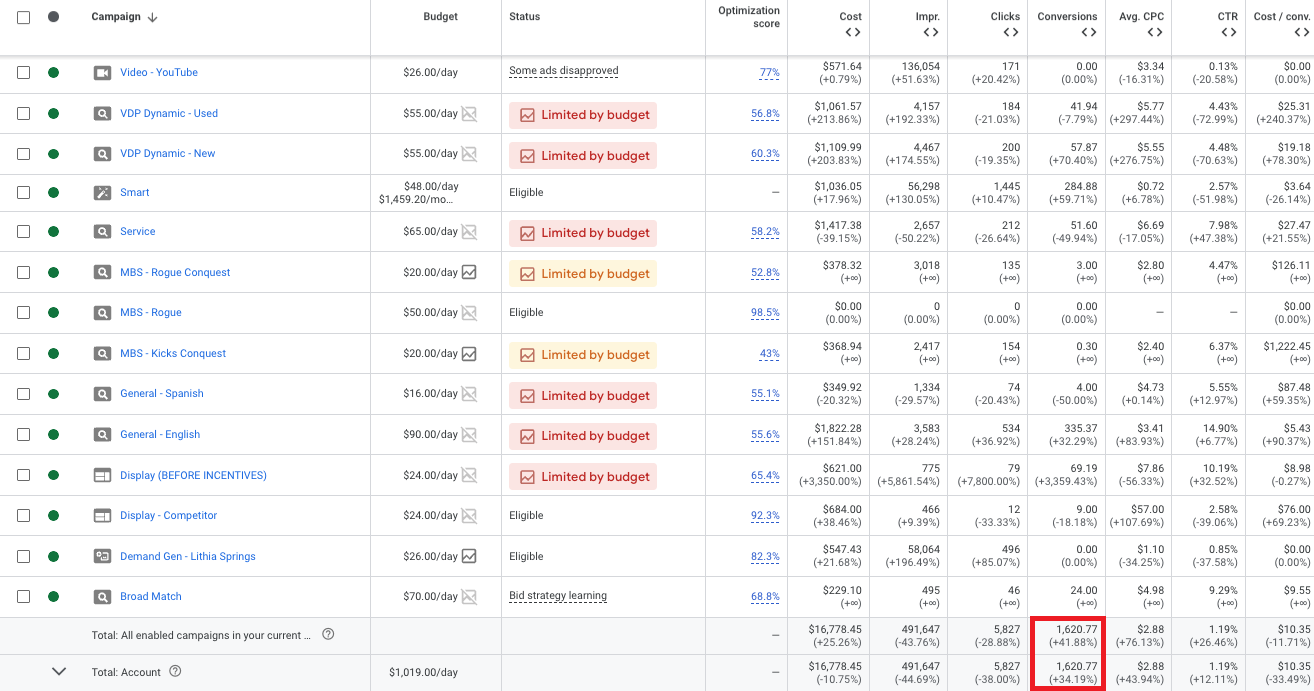
Task: Open 98.5% optimization score for MBS - Rogue
Action: pyautogui.click(x=765, y=312)
